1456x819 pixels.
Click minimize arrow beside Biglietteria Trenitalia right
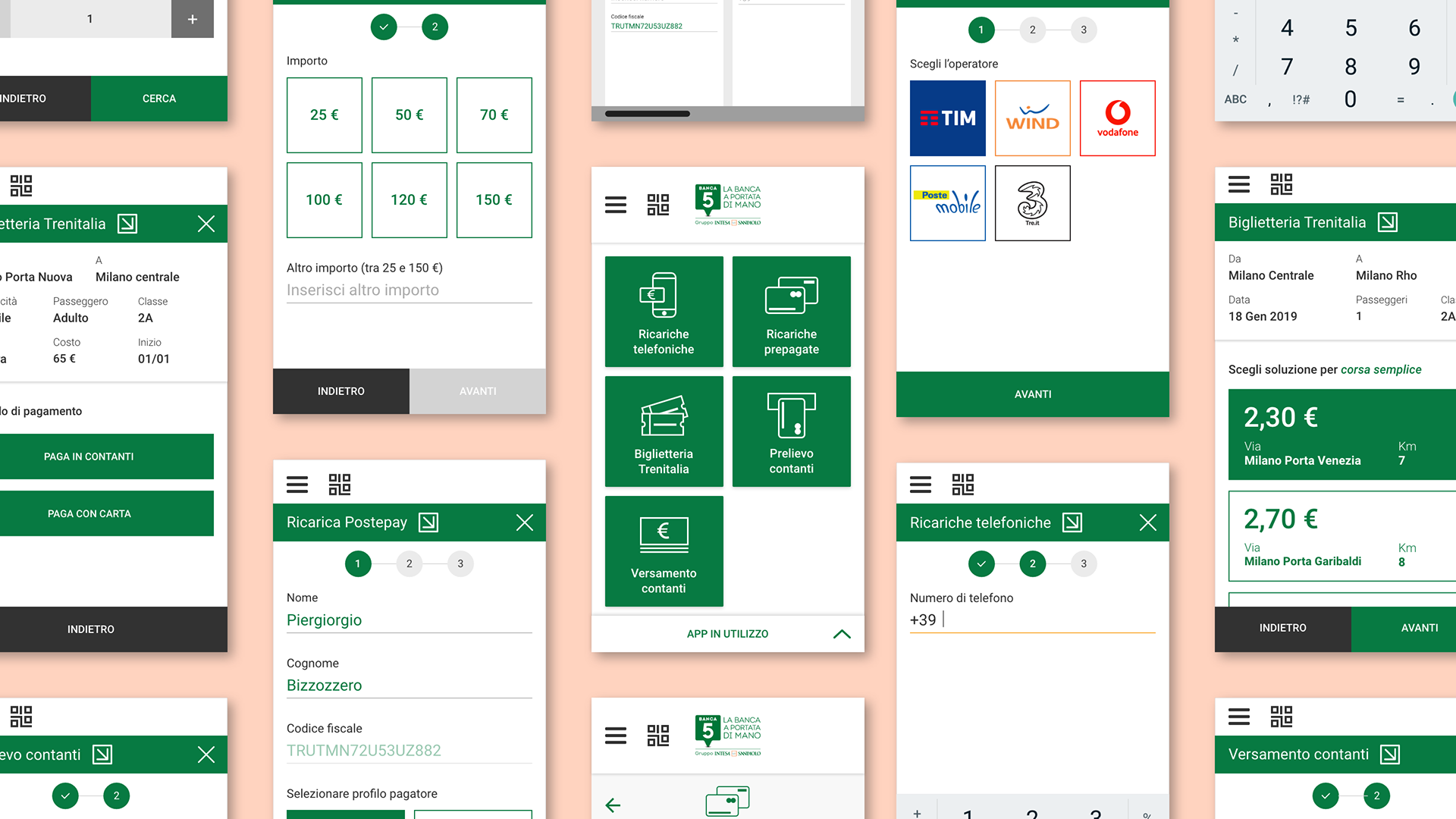click(1388, 222)
